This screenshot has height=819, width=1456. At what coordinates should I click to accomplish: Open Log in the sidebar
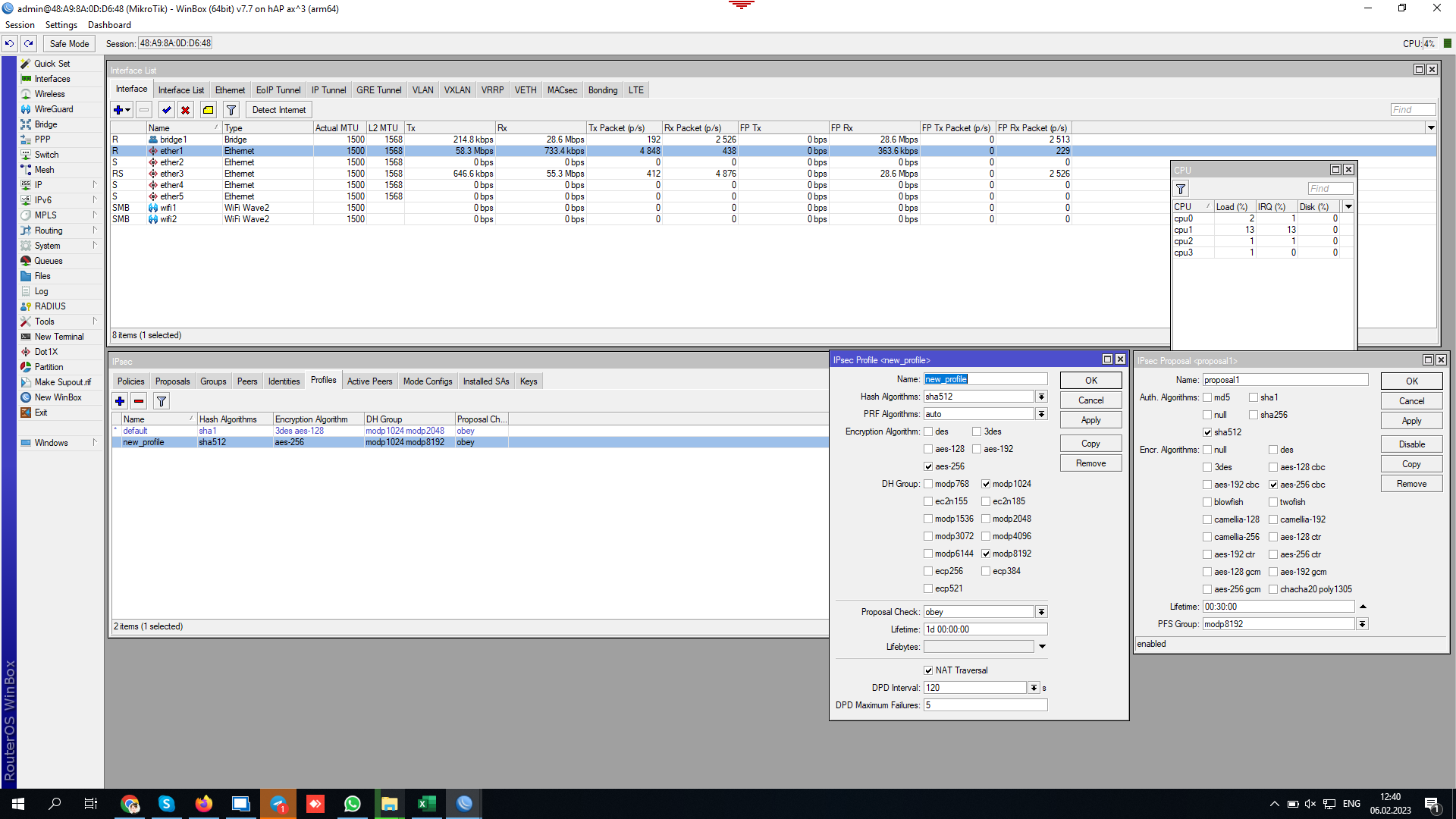[41, 291]
